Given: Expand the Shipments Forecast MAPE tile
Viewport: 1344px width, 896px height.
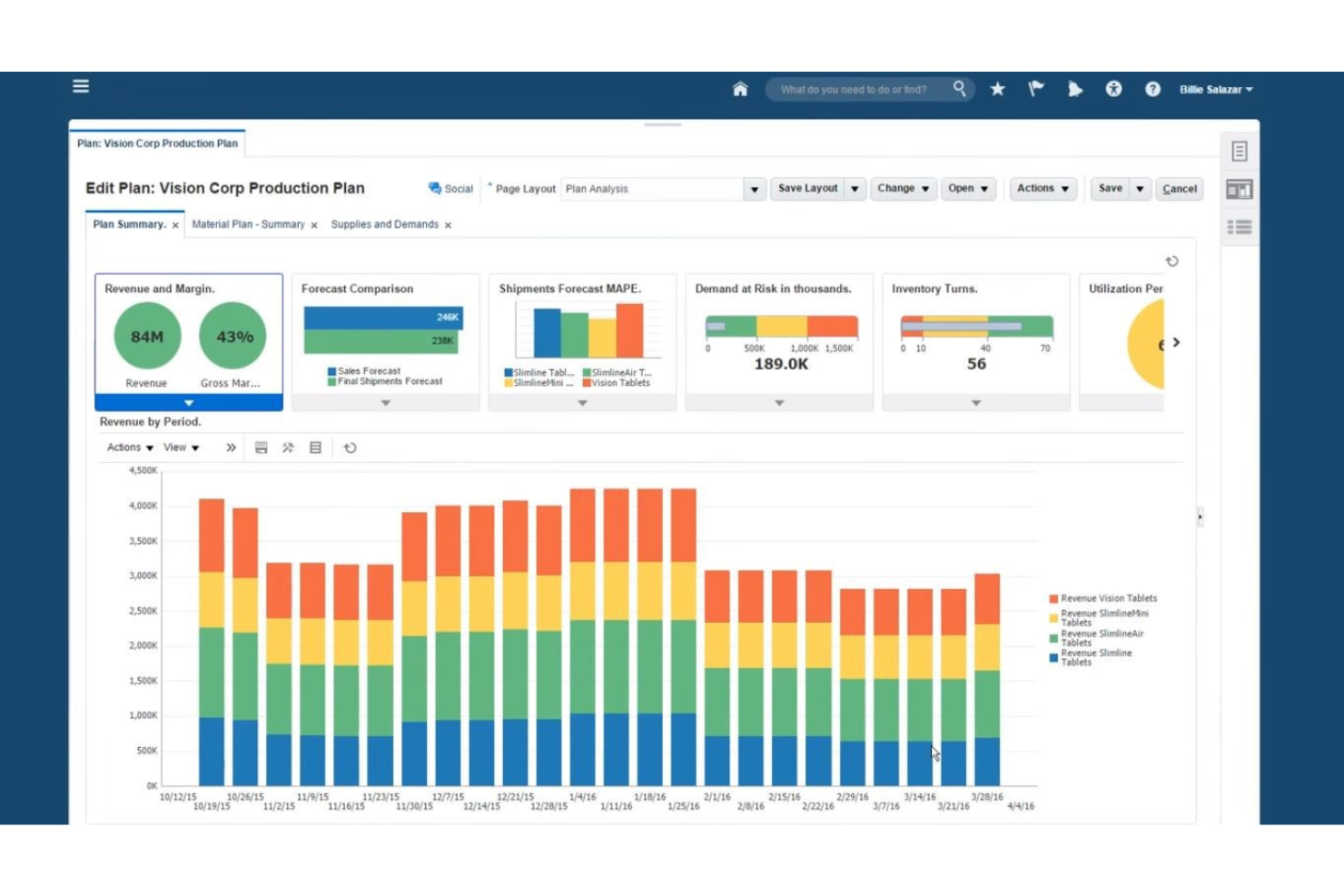Looking at the screenshot, I should point(583,403).
